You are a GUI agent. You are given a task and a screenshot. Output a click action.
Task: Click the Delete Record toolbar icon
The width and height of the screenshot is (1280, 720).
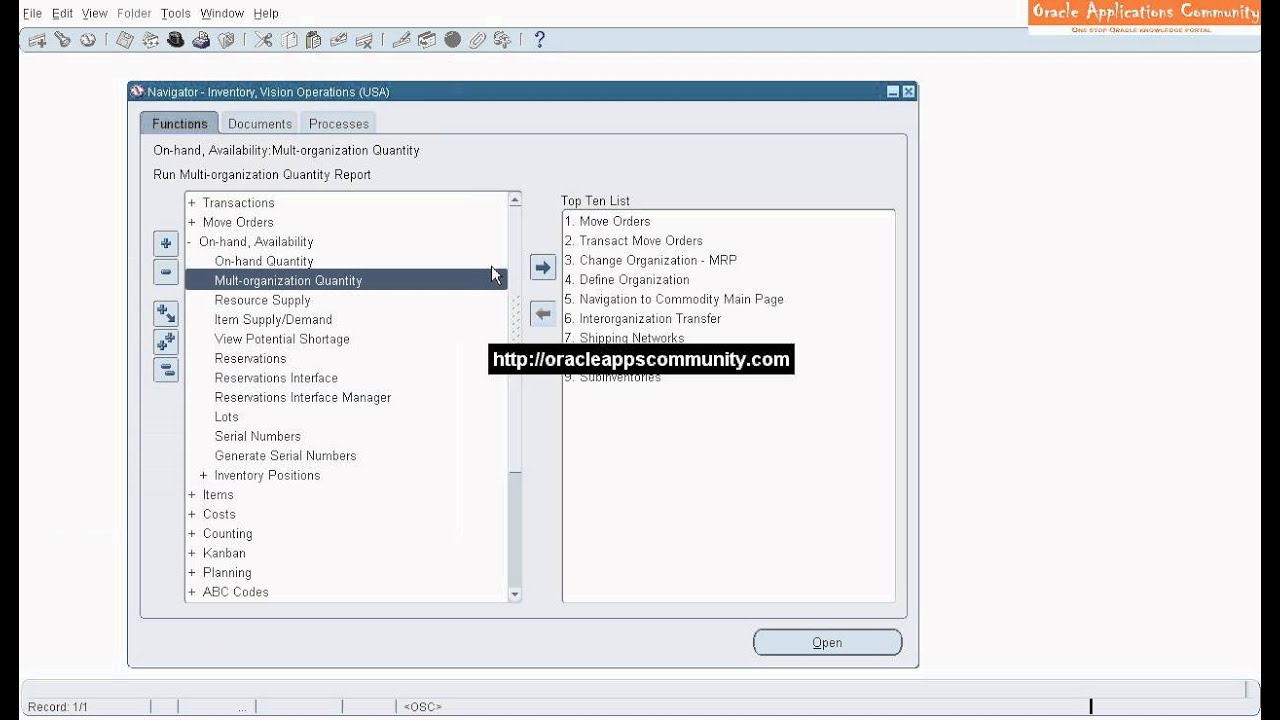(364, 40)
